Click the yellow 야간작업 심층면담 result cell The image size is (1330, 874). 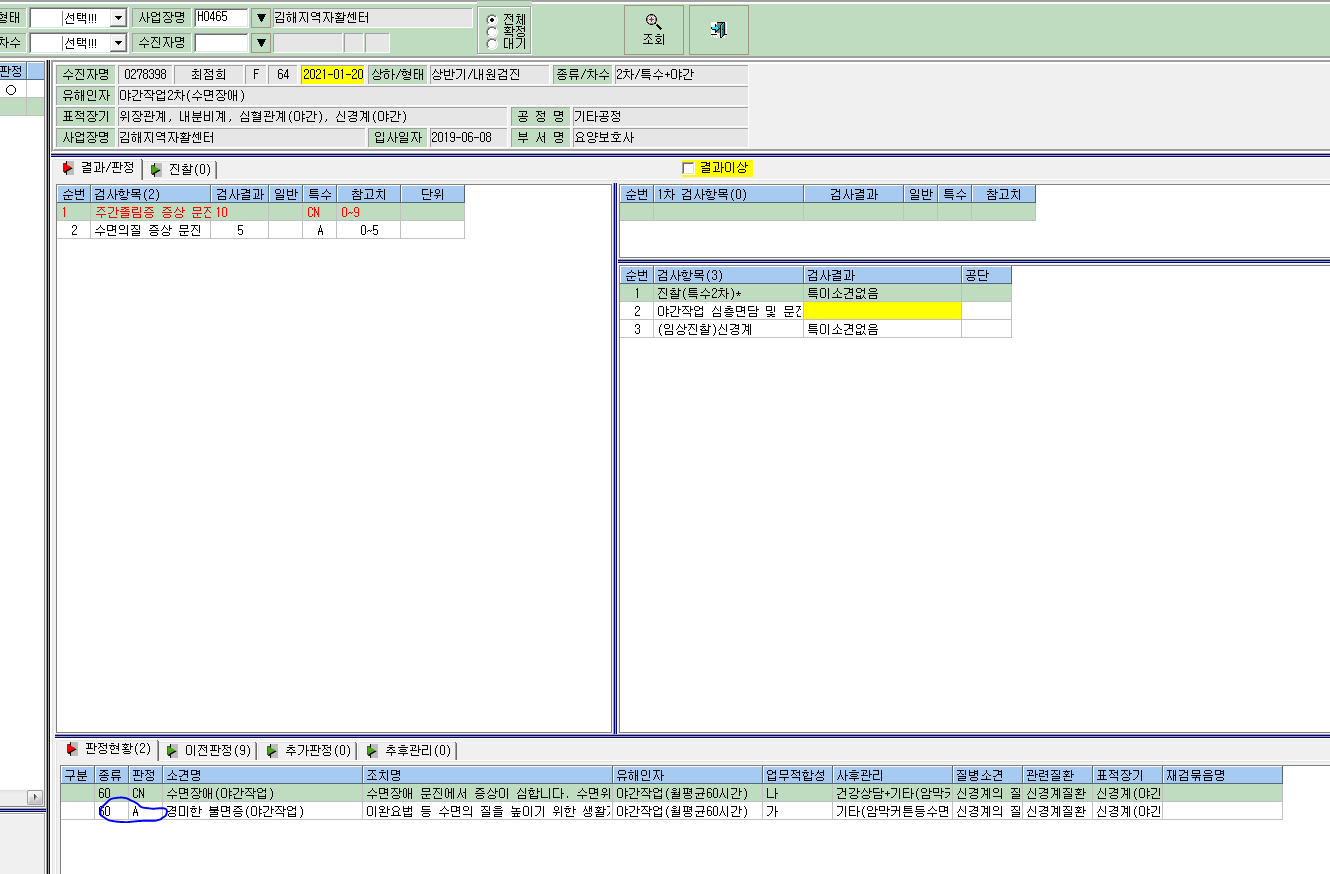pyautogui.click(x=882, y=311)
